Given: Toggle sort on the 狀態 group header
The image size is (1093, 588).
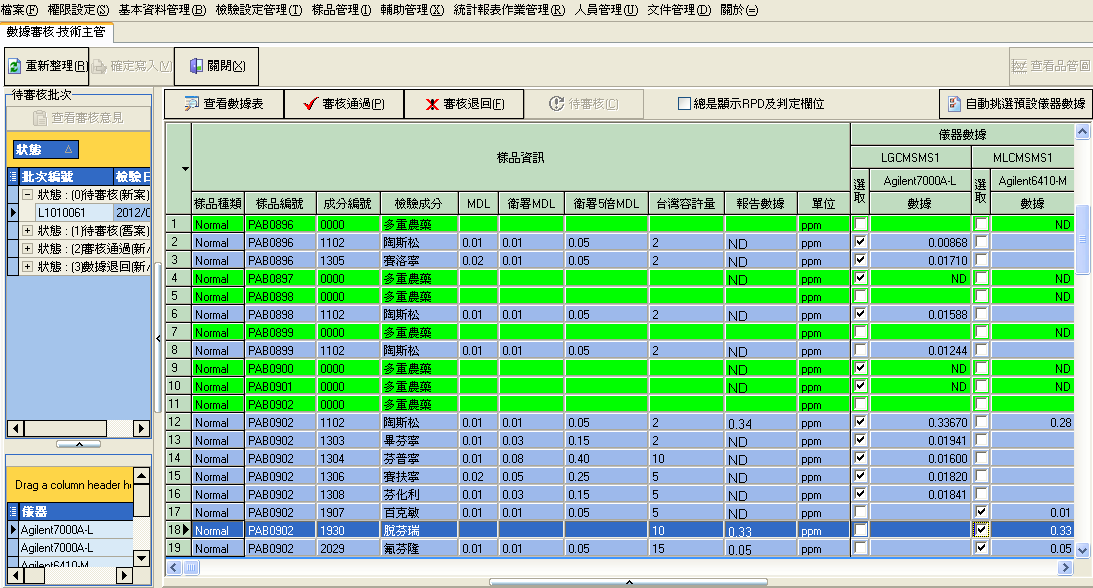Looking at the screenshot, I should pos(45,150).
